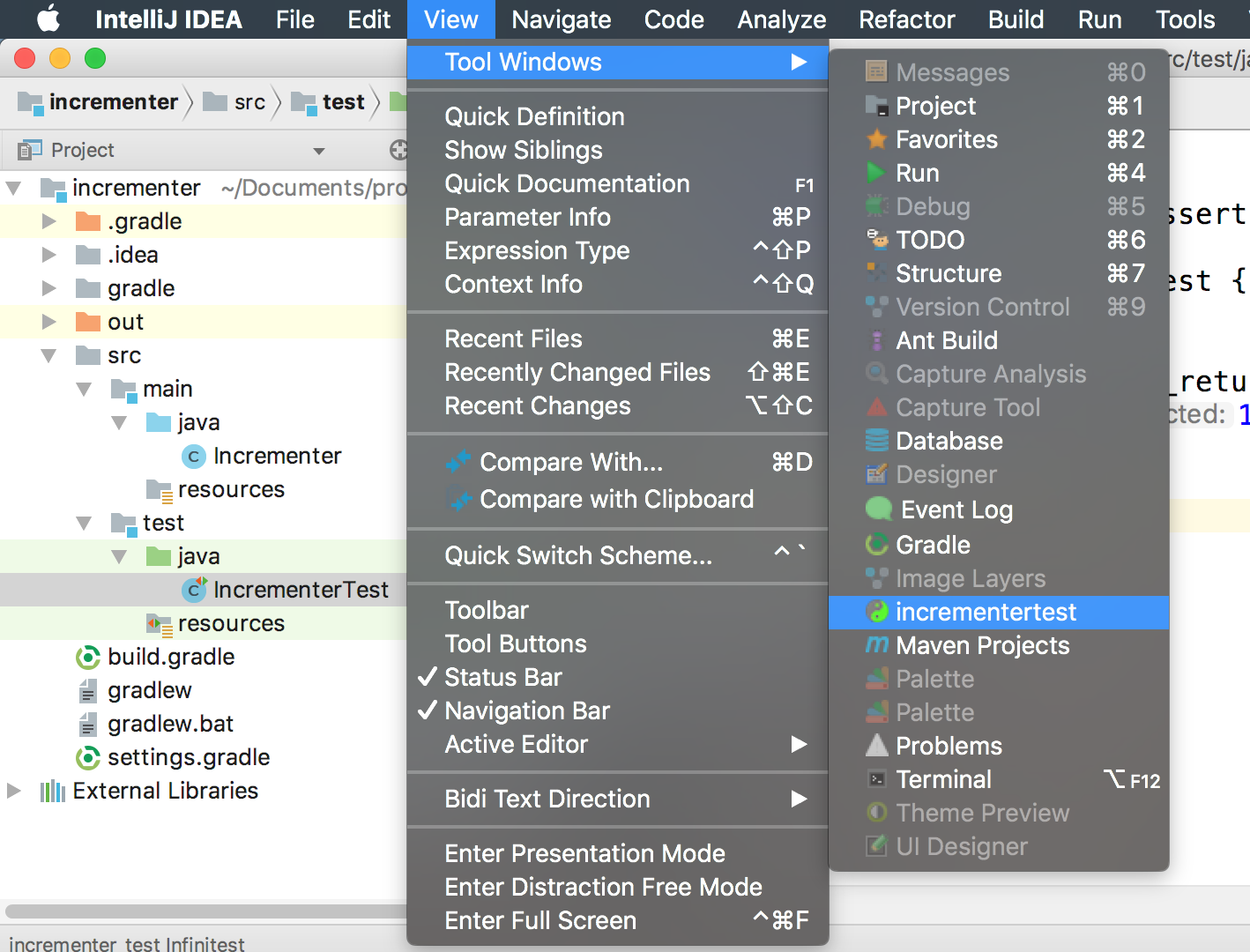Click the TODO icon in submenu
Image resolution: width=1250 pixels, height=952 pixels.
(876, 240)
